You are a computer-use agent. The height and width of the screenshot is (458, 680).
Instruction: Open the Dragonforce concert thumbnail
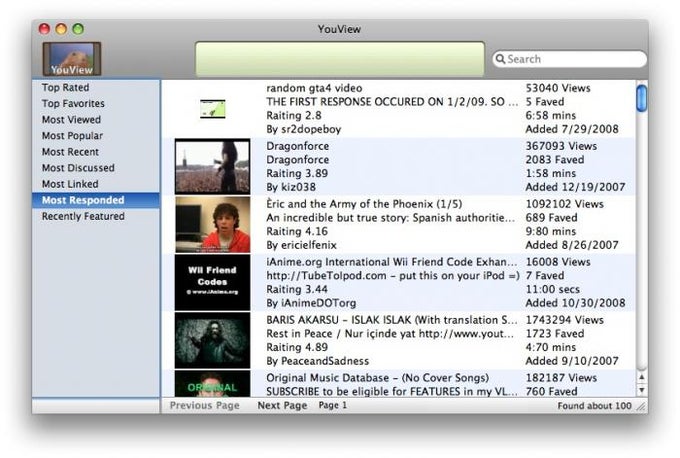click(x=212, y=167)
